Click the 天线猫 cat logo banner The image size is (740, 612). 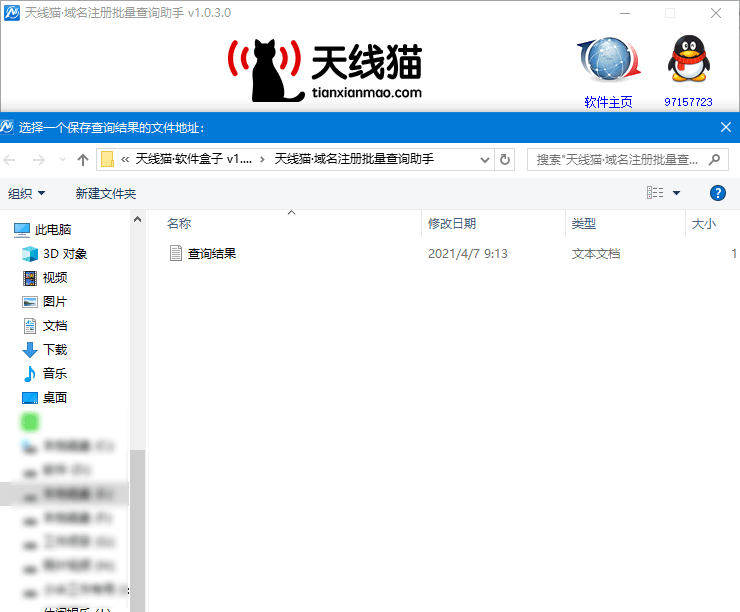click(325, 70)
